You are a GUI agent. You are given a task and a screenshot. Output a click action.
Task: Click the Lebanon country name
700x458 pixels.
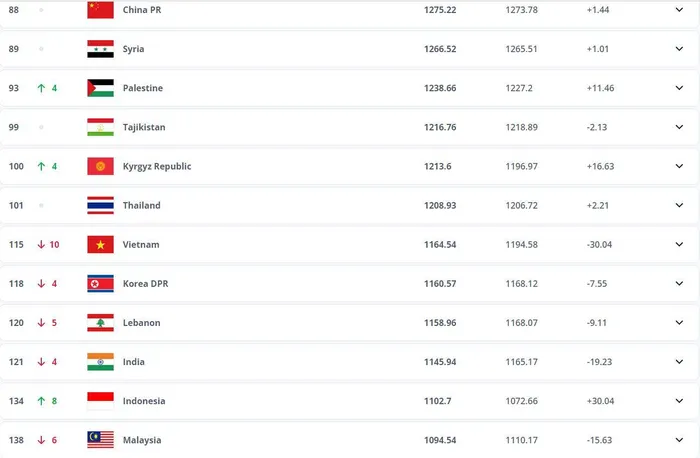pyautogui.click(x=142, y=323)
